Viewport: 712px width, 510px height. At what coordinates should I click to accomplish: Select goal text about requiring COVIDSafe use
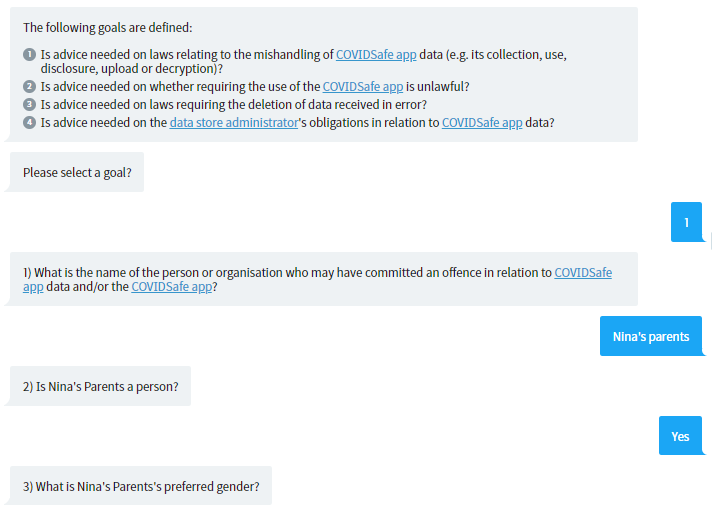point(255,87)
